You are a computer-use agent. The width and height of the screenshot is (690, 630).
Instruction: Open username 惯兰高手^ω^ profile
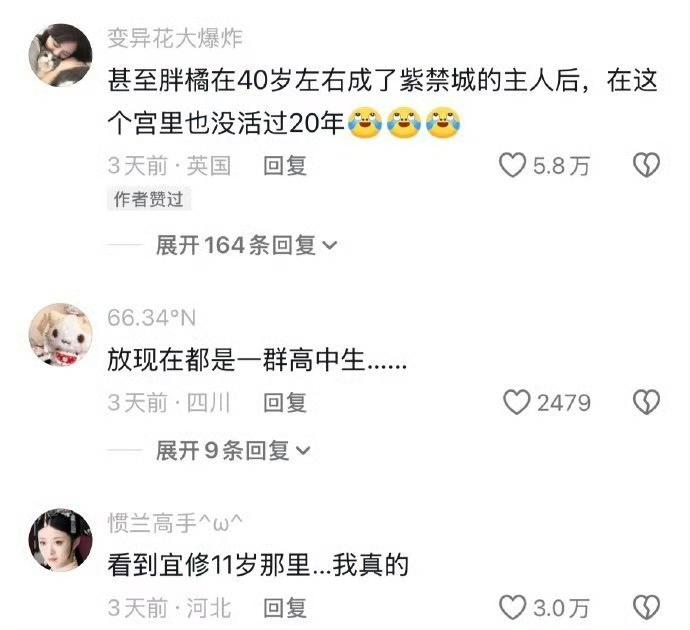(x=175, y=523)
